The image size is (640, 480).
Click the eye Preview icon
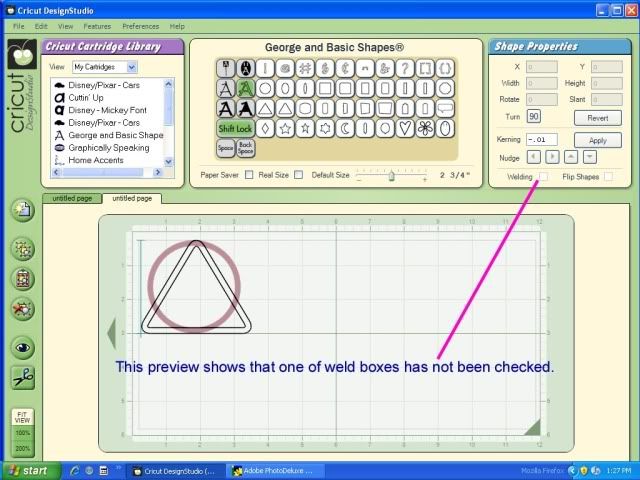22,347
